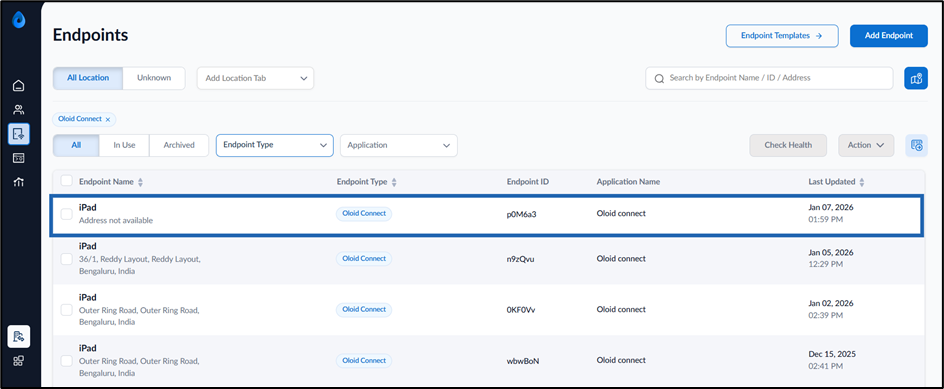
Task: Click the highlighted document sidebar icon near bottom
Action: pyautogui.click(x=19, y=337)
